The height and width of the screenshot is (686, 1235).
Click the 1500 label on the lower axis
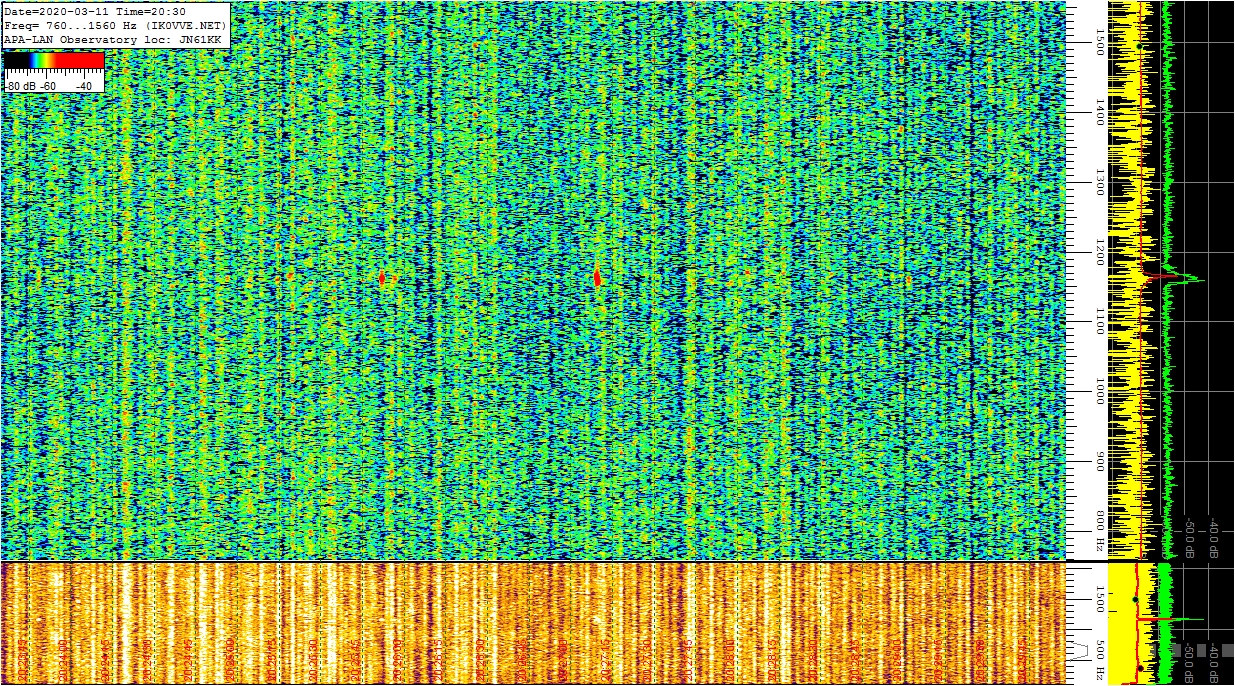click(1100, 599)
